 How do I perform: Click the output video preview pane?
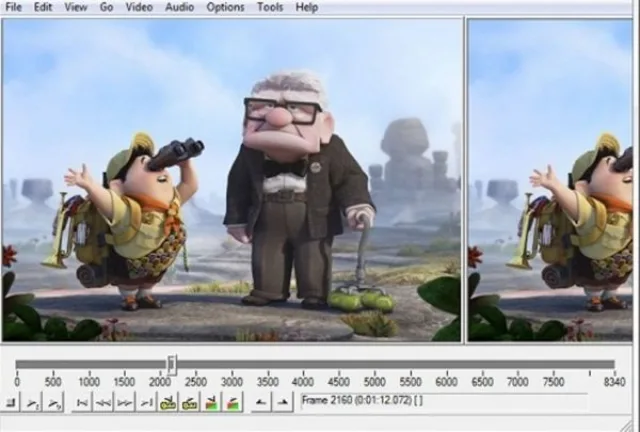(550, 180)
